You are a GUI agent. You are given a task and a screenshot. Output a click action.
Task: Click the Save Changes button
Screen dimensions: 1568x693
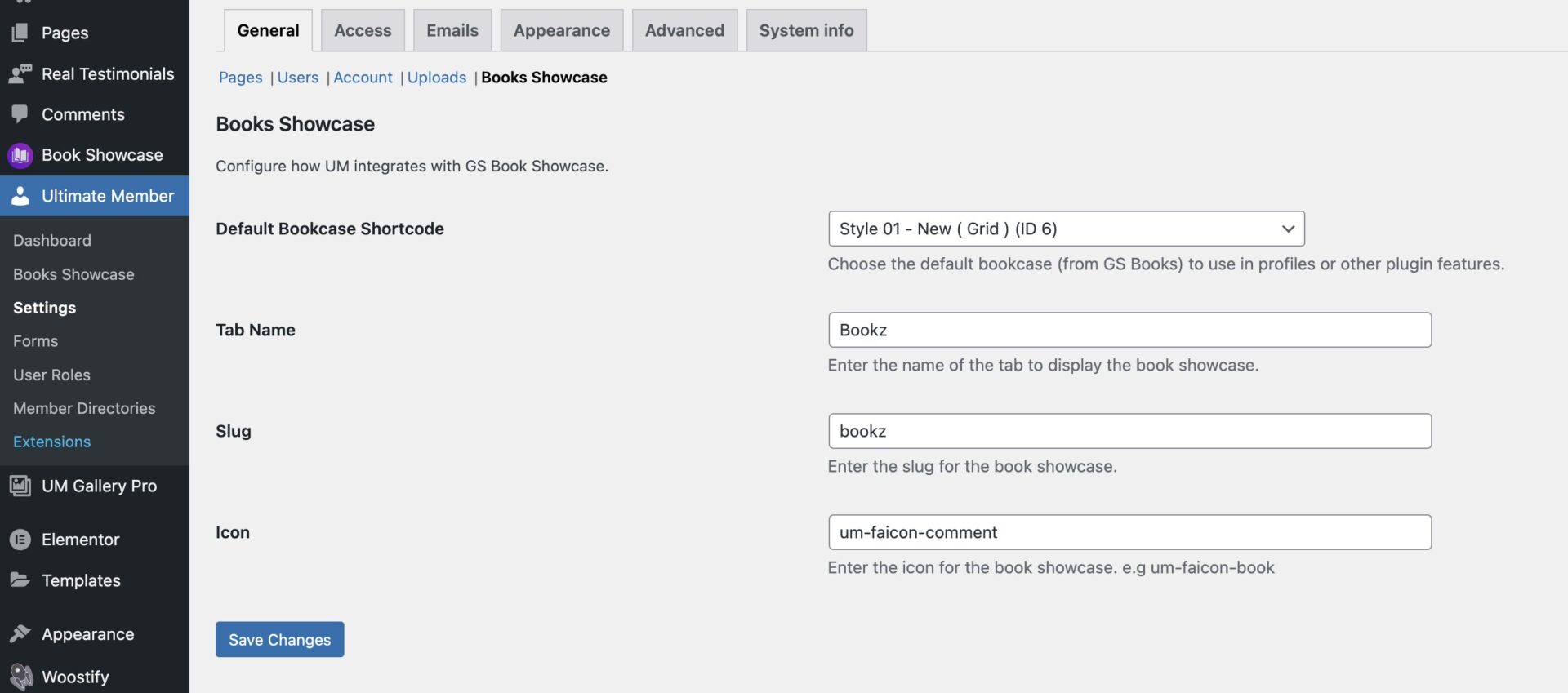tap(279, 639)
